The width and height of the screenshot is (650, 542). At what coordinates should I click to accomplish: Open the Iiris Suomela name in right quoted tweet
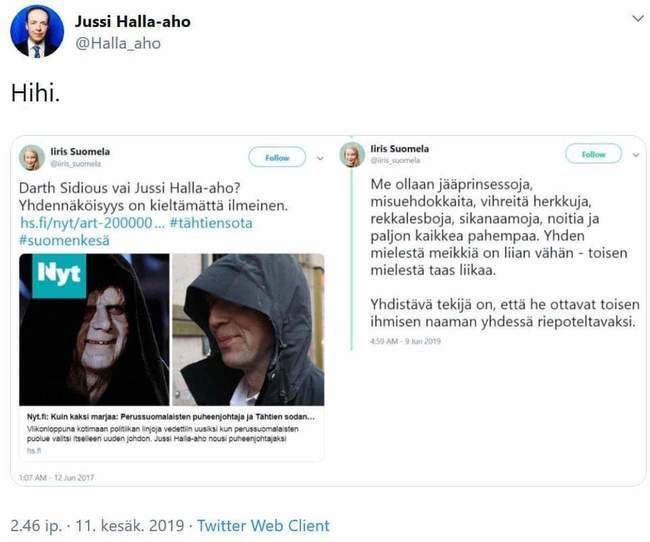(400, 148)
